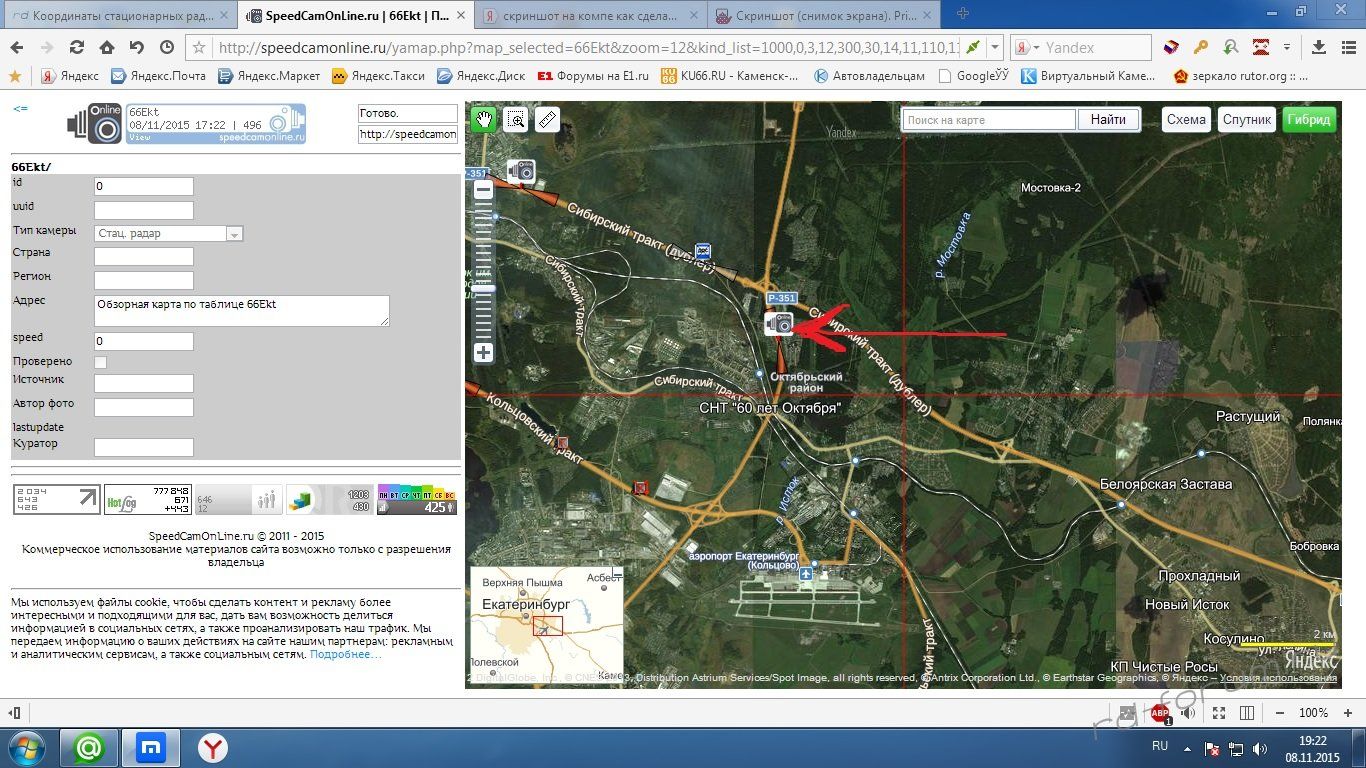Viewport: 1366px width, 768px height.
Task: Switch the map to Спутник view
Action: [1247, 120]
